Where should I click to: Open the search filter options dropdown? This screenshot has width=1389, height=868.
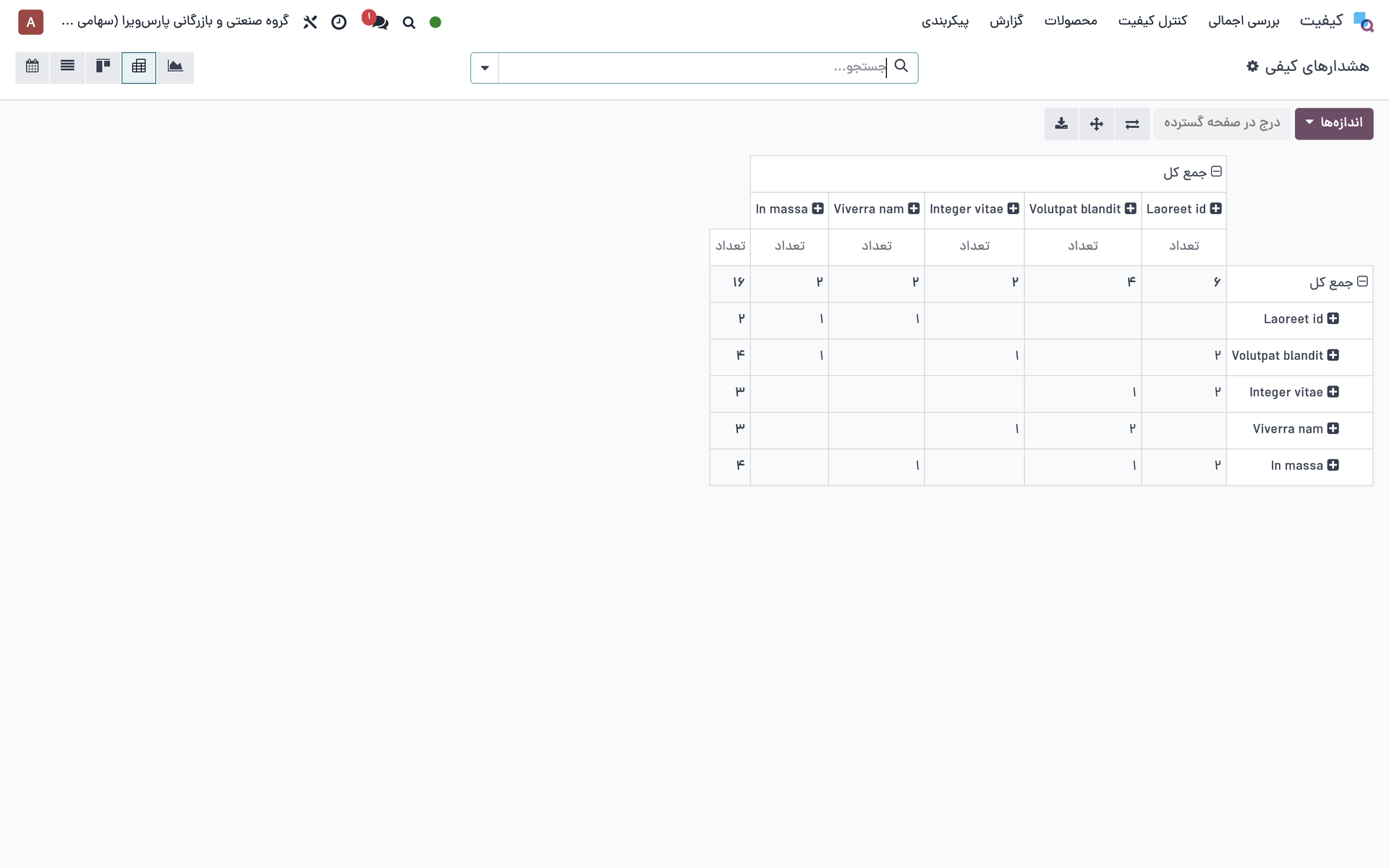pos(485,68)
